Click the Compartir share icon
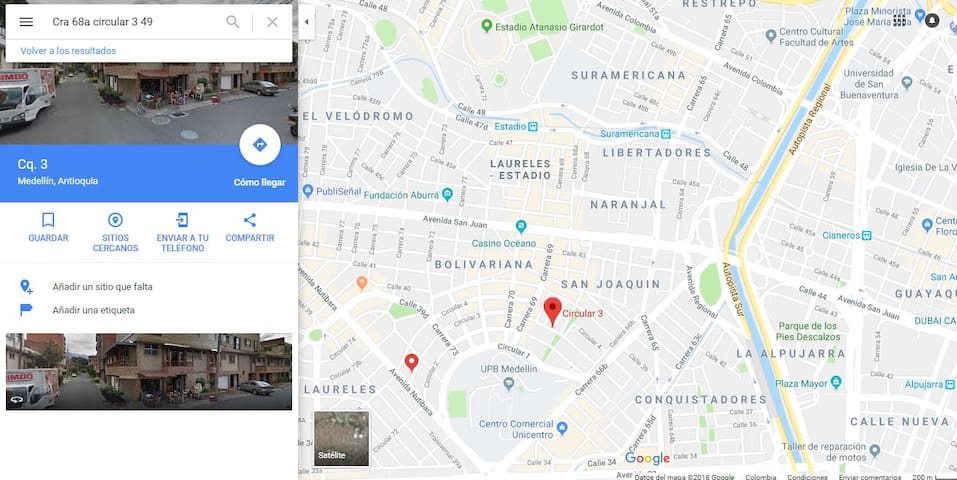 click(x=250, y=220)
